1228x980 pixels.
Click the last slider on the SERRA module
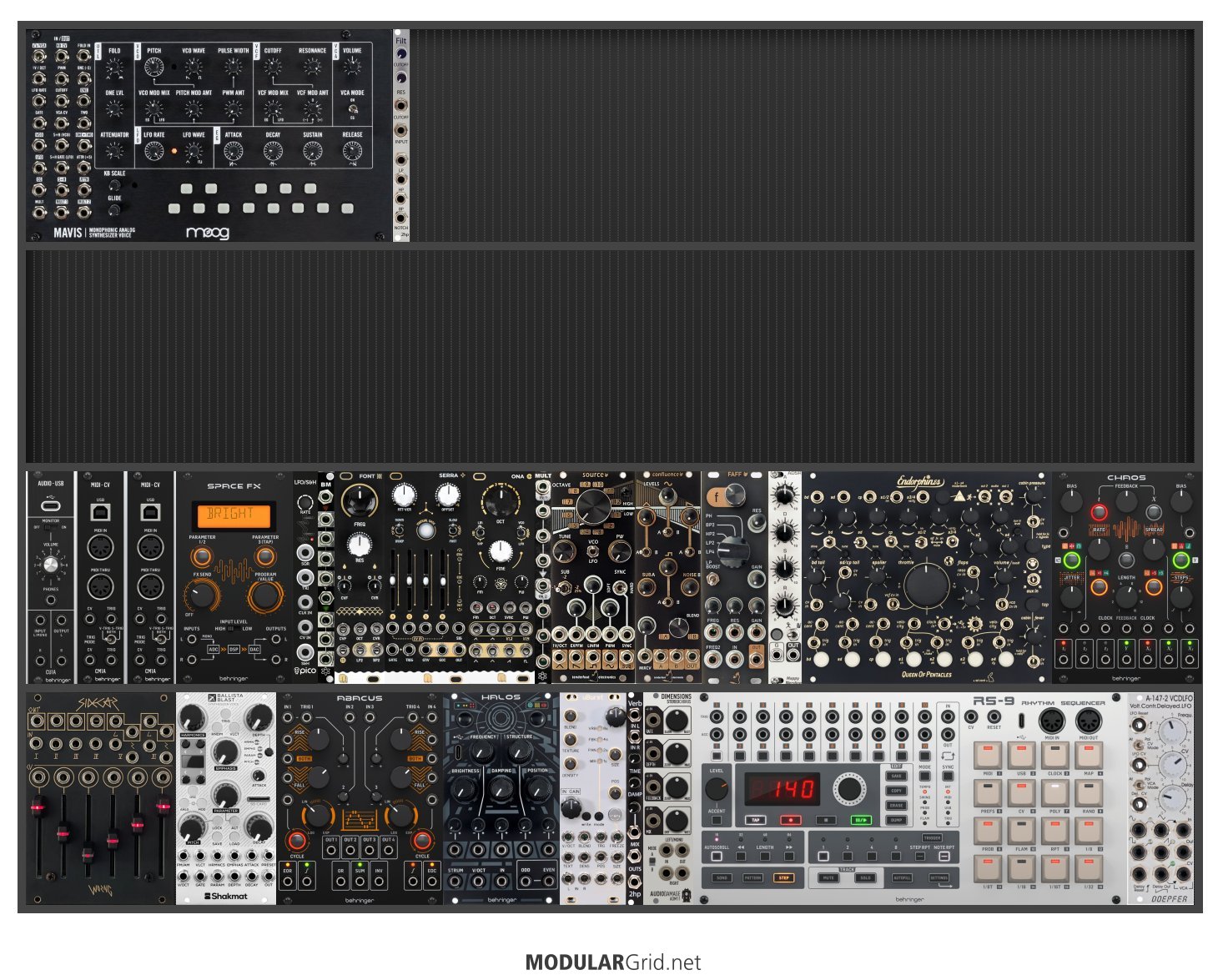coord(444,580)
